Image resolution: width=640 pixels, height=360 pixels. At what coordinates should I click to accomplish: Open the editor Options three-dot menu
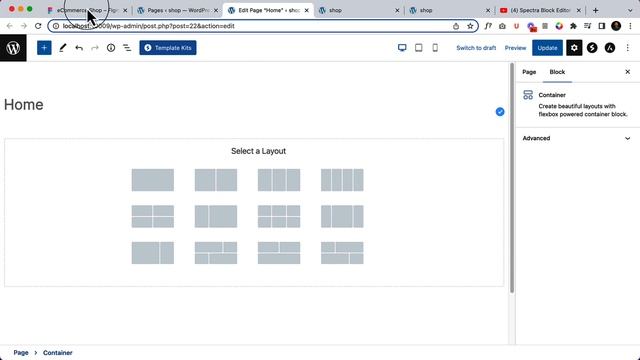(x=627, y=48)
